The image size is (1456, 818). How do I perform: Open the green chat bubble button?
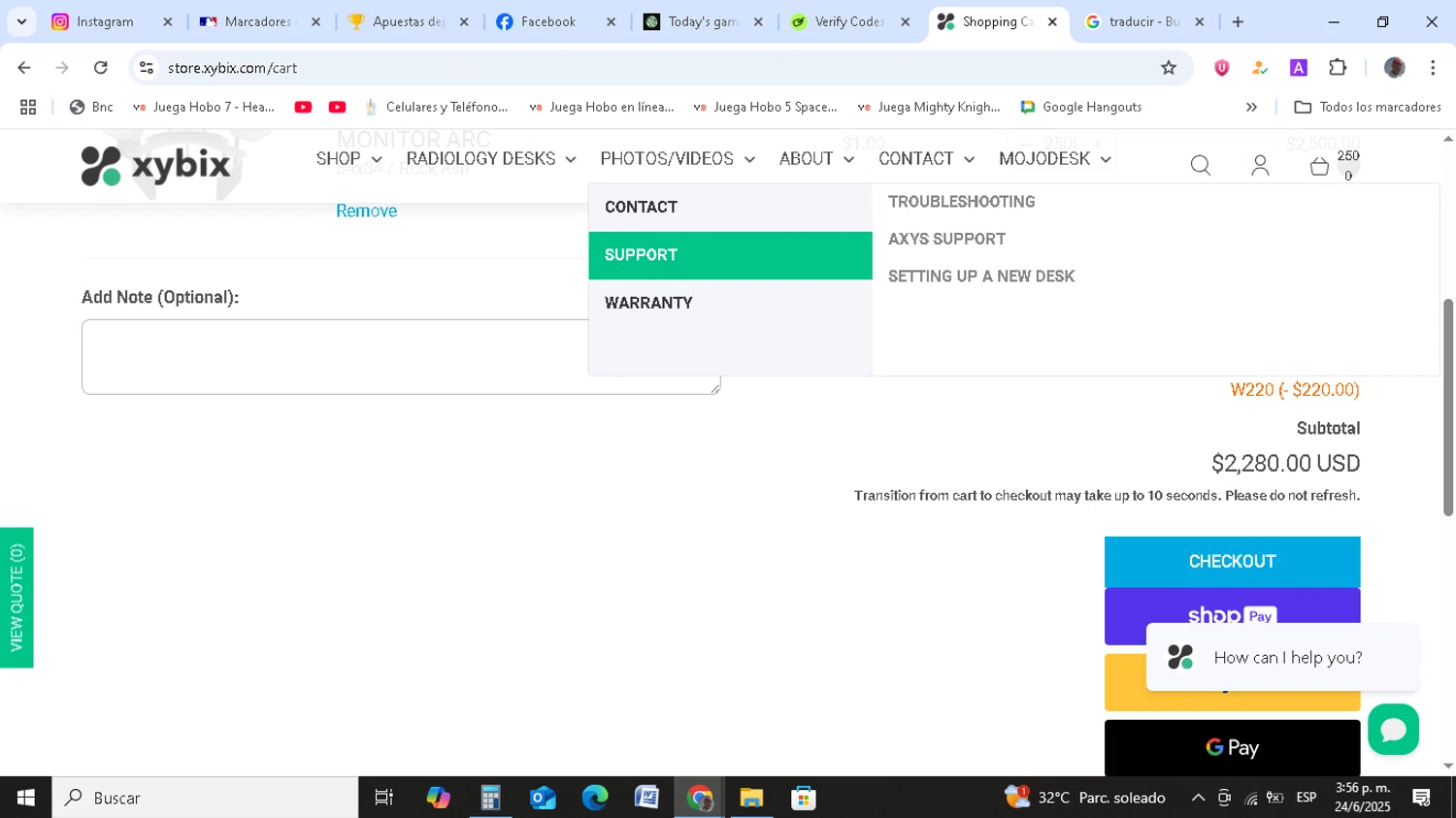coord(1393,730)
